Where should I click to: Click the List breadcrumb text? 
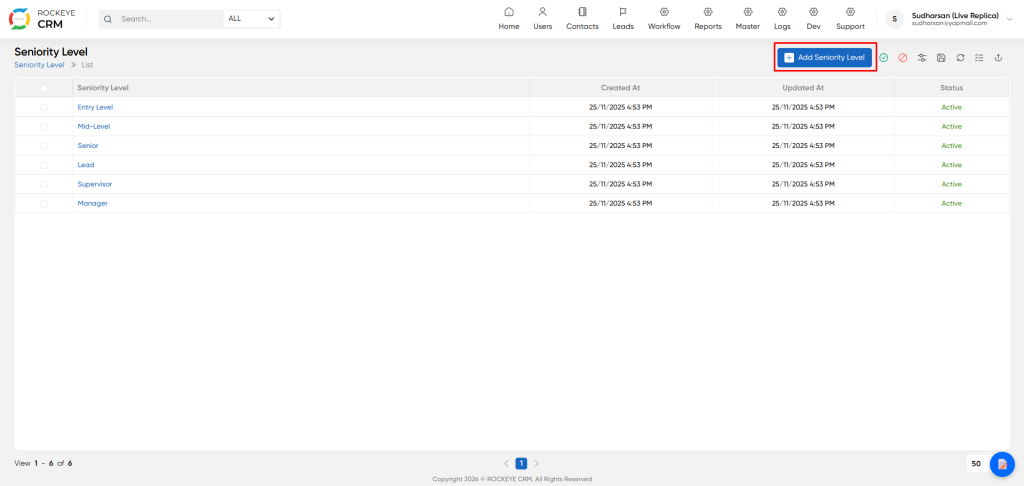(x=88, y=65)
